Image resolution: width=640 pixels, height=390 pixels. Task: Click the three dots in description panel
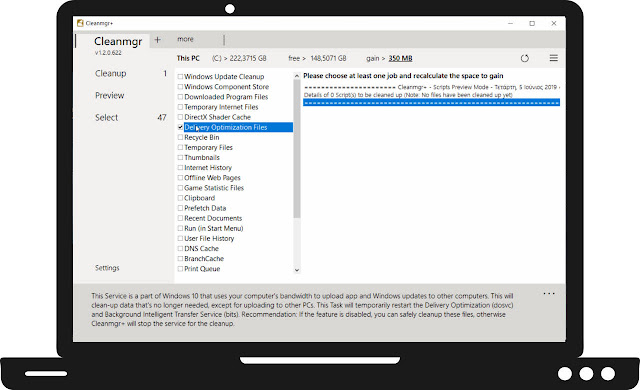[x=549, y=294]
